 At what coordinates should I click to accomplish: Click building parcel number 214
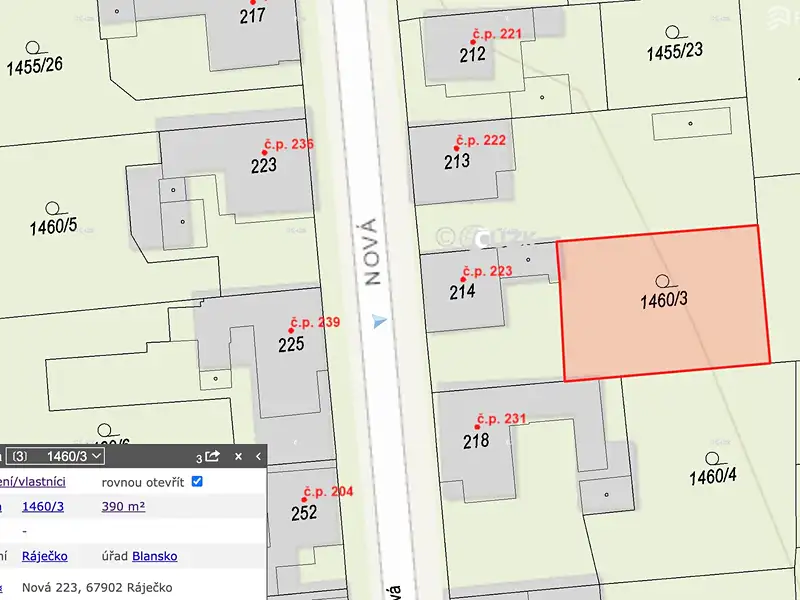(x=462, y=292)
